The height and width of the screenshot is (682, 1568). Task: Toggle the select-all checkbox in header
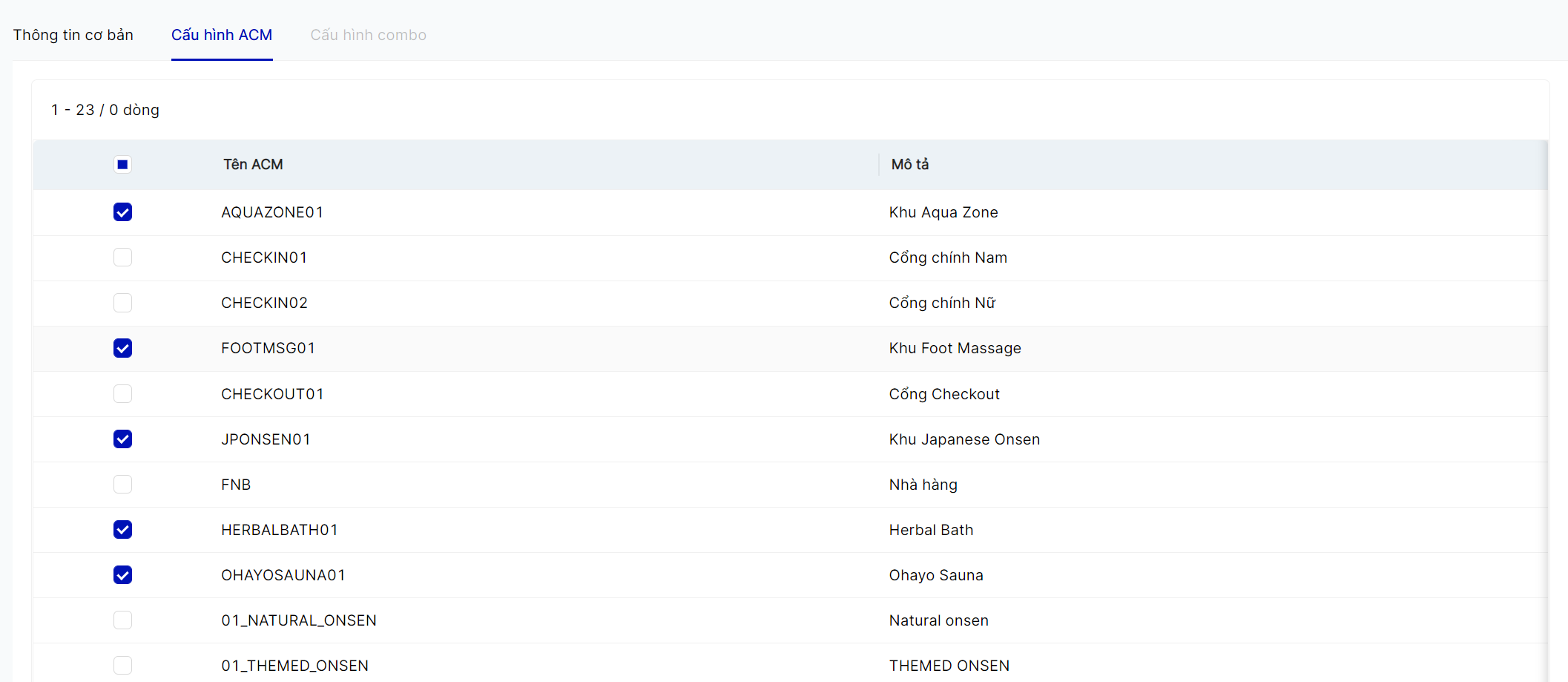[x=123, y=165]
